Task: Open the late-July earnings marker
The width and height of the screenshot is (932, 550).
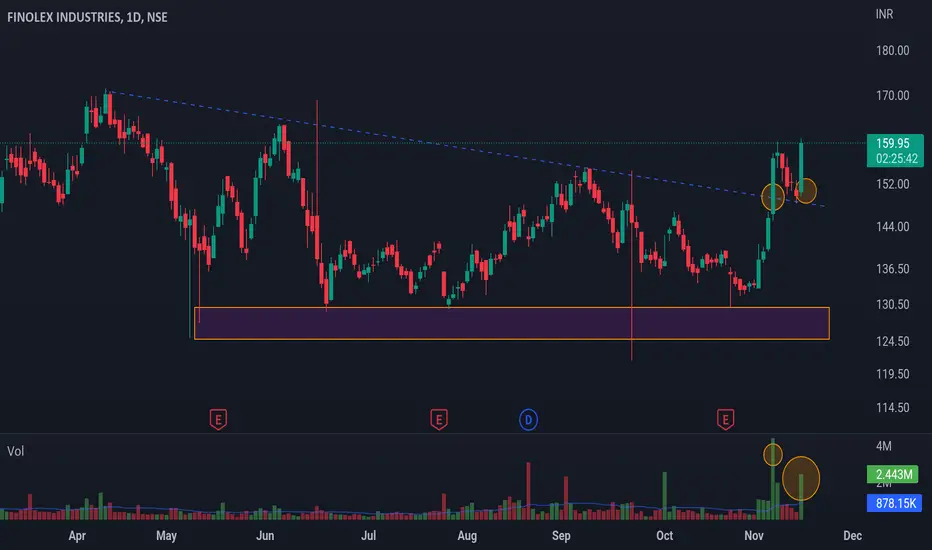Action: (439, 420)
